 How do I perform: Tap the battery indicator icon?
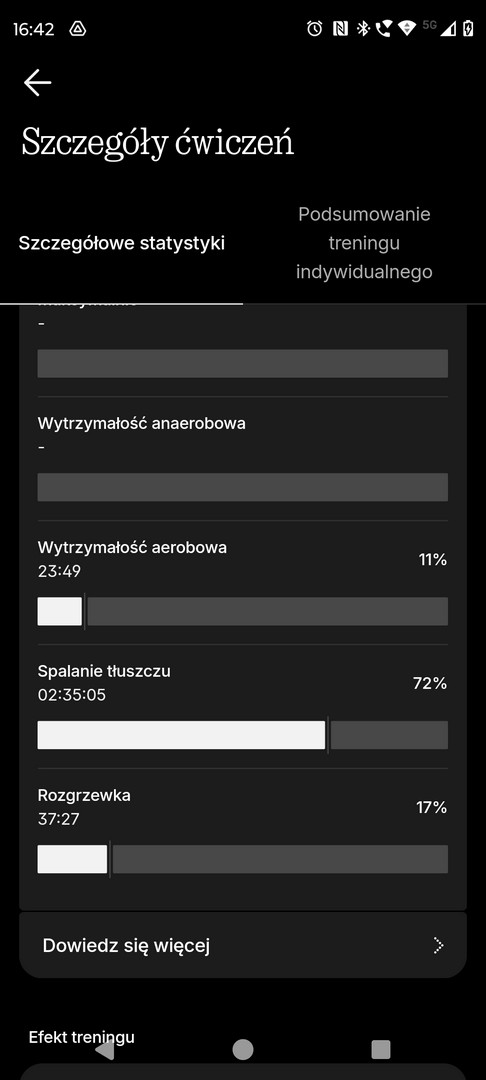pos(469,29)
